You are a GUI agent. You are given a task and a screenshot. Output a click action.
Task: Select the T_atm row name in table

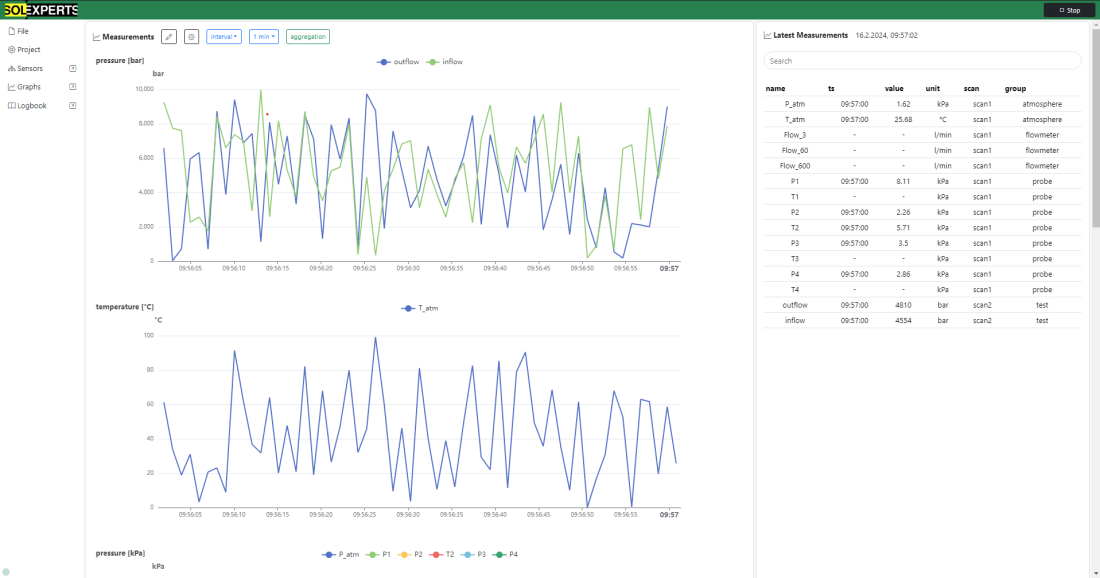795,119
